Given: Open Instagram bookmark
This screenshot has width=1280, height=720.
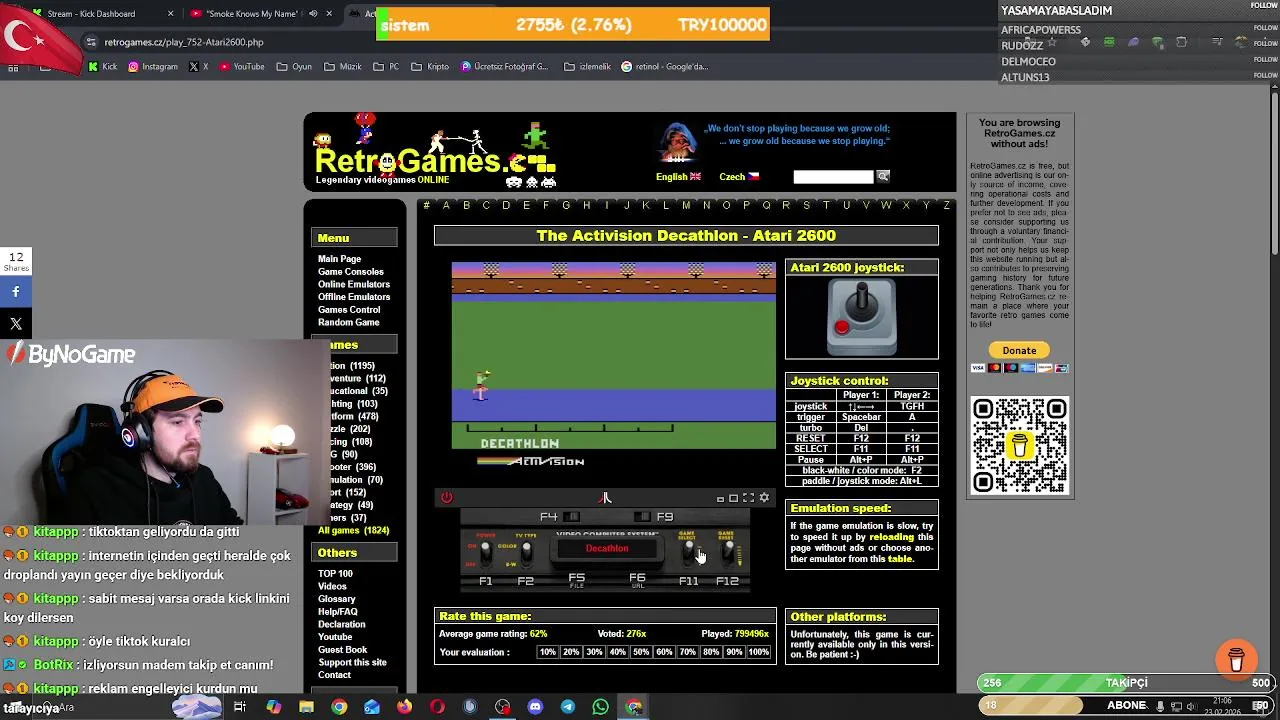Looking at the screenshot, I should (x=151, y=67).
